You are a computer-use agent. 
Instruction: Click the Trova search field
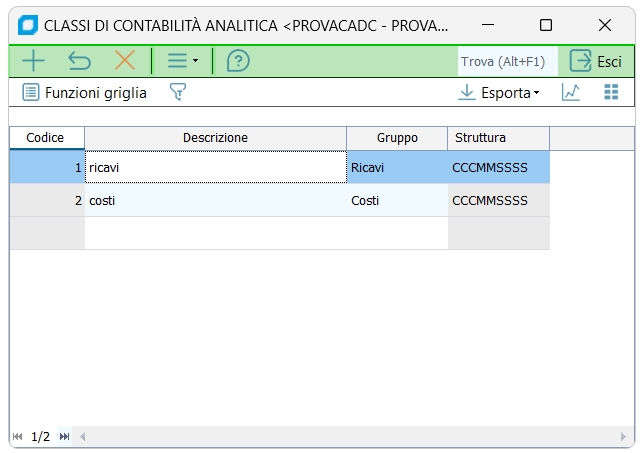pyautogui.click(x=505, y=61)
